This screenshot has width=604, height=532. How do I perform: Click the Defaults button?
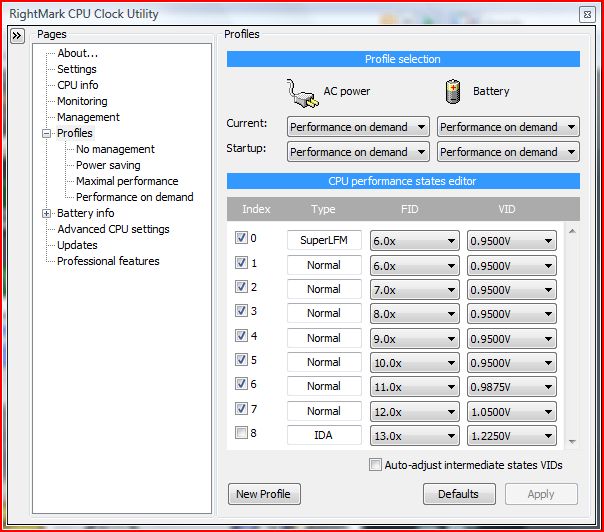tap(459, 494)
